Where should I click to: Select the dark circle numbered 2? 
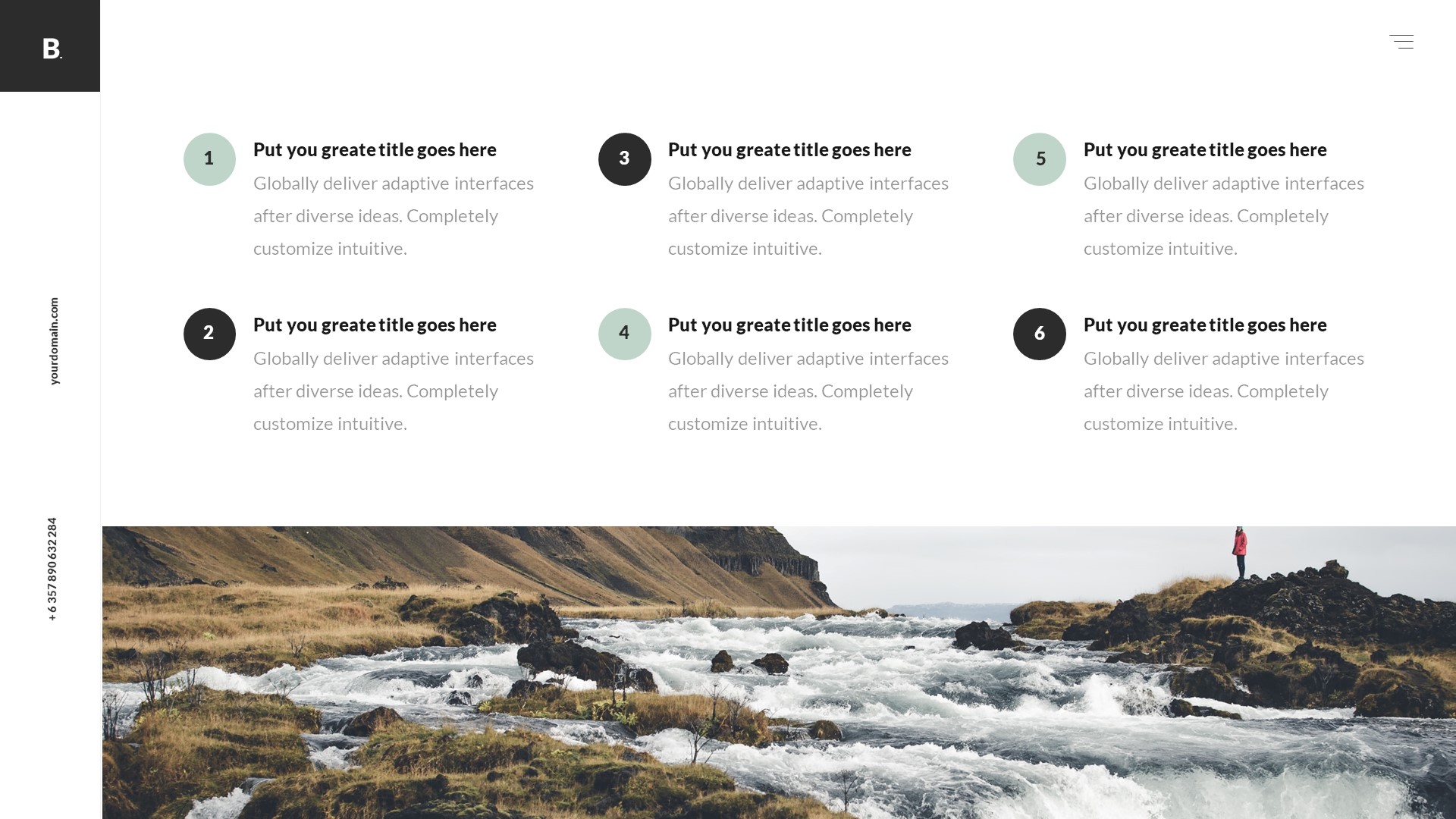(x=209, y=334)
